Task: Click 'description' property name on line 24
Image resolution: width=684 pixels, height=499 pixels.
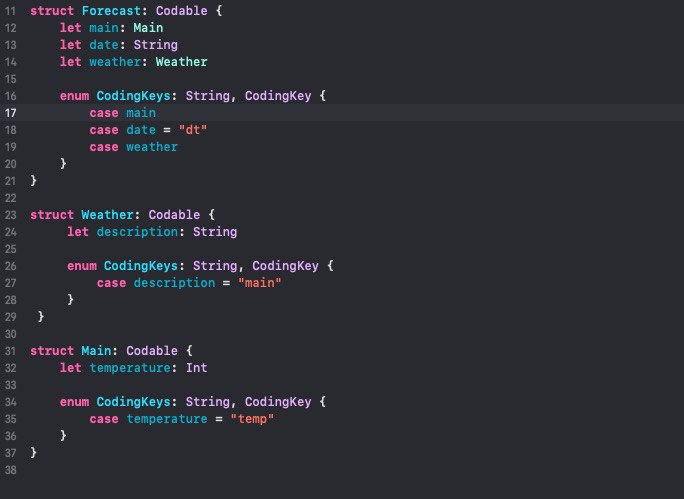Action: (137, 232)
